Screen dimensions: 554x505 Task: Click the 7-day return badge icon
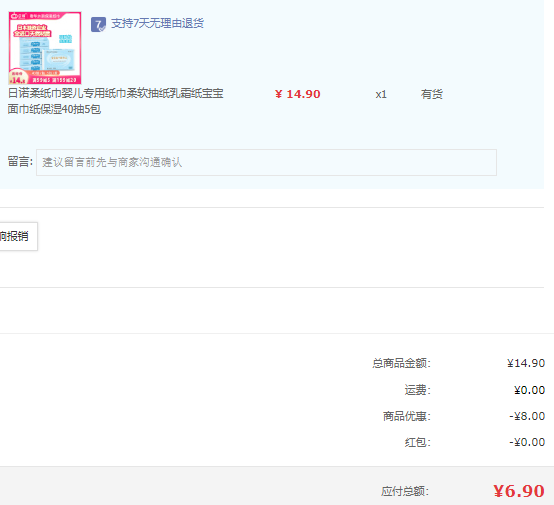98,24
